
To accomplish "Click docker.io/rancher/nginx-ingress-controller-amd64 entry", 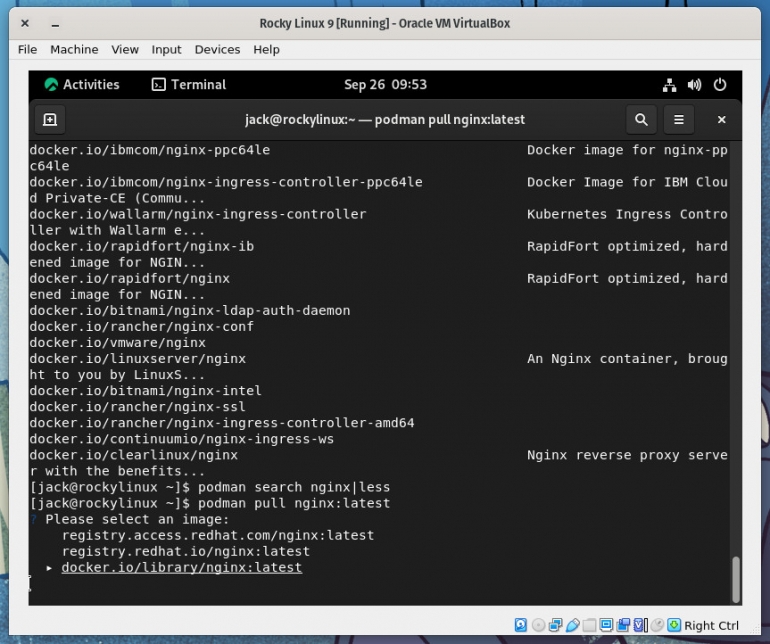I will tap(222, 422).
